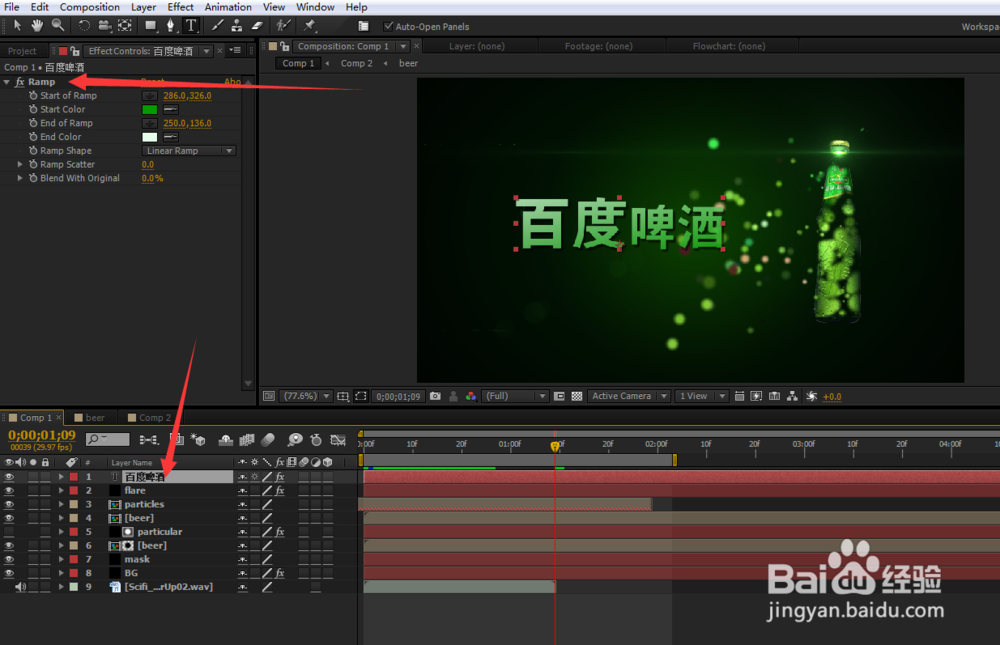Select the Rotation tool
Screen dimensions: 1000x645
84,26
